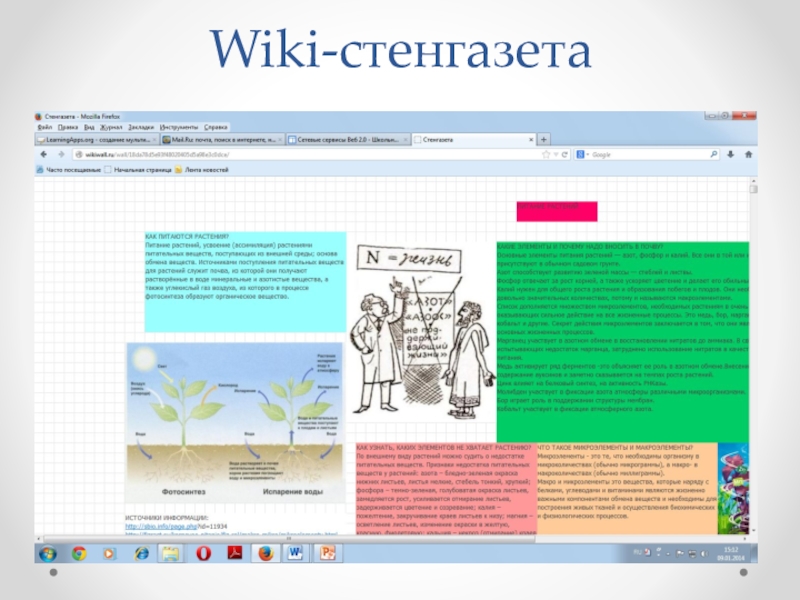Click the volume speaker tray icon

[705, 553]
